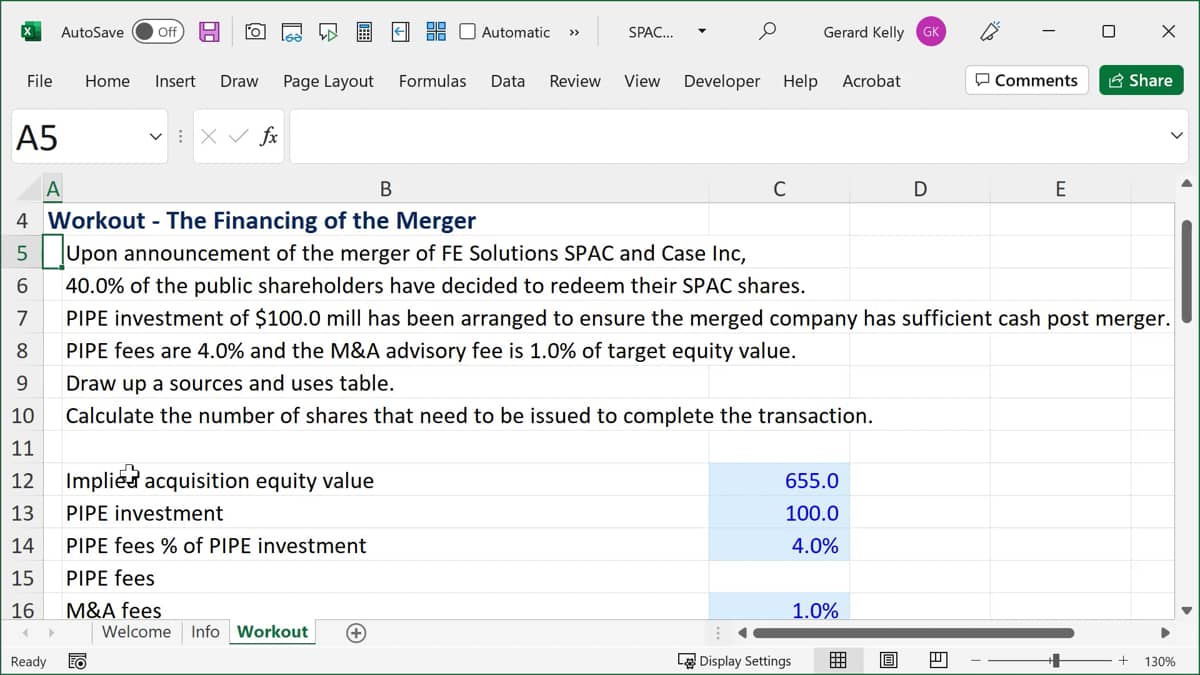Click the search magnifier icon
Screen dimensions: 1200x675
[767, 32]
